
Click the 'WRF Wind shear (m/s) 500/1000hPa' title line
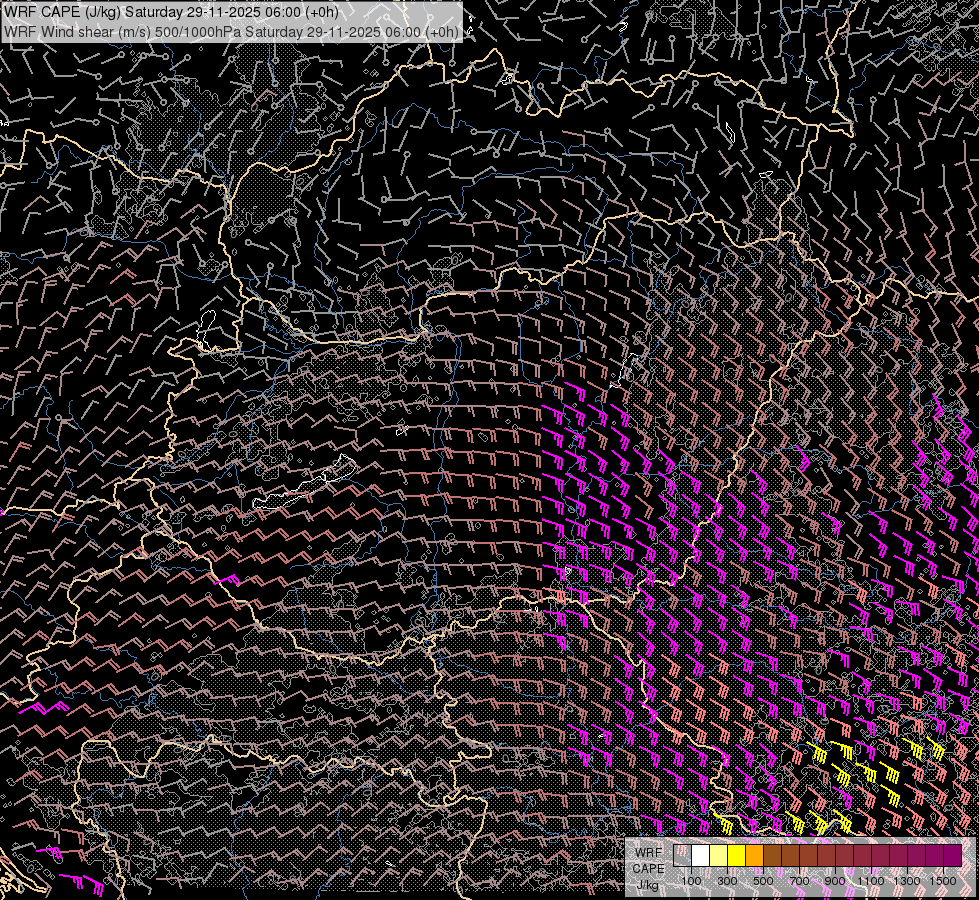click(231, 32)
